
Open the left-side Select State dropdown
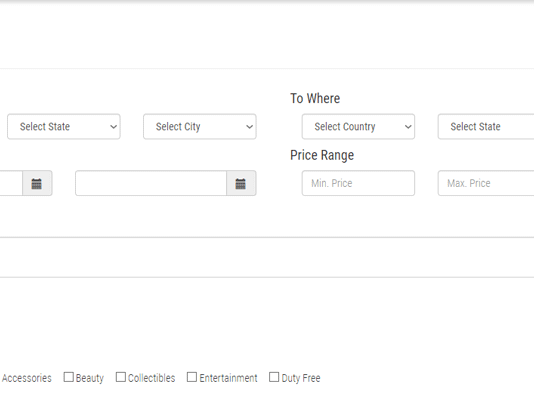click(x=64, y=127)
